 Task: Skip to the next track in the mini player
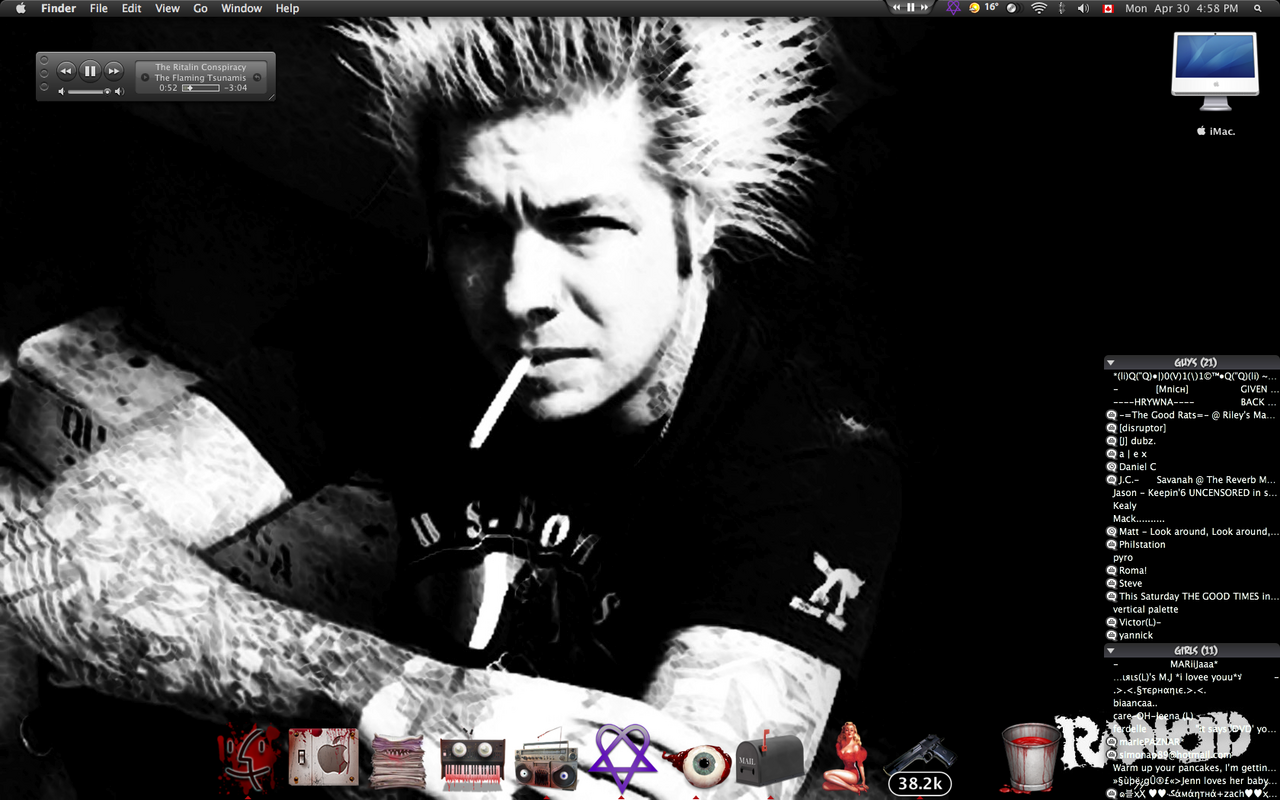pos(114,71)
